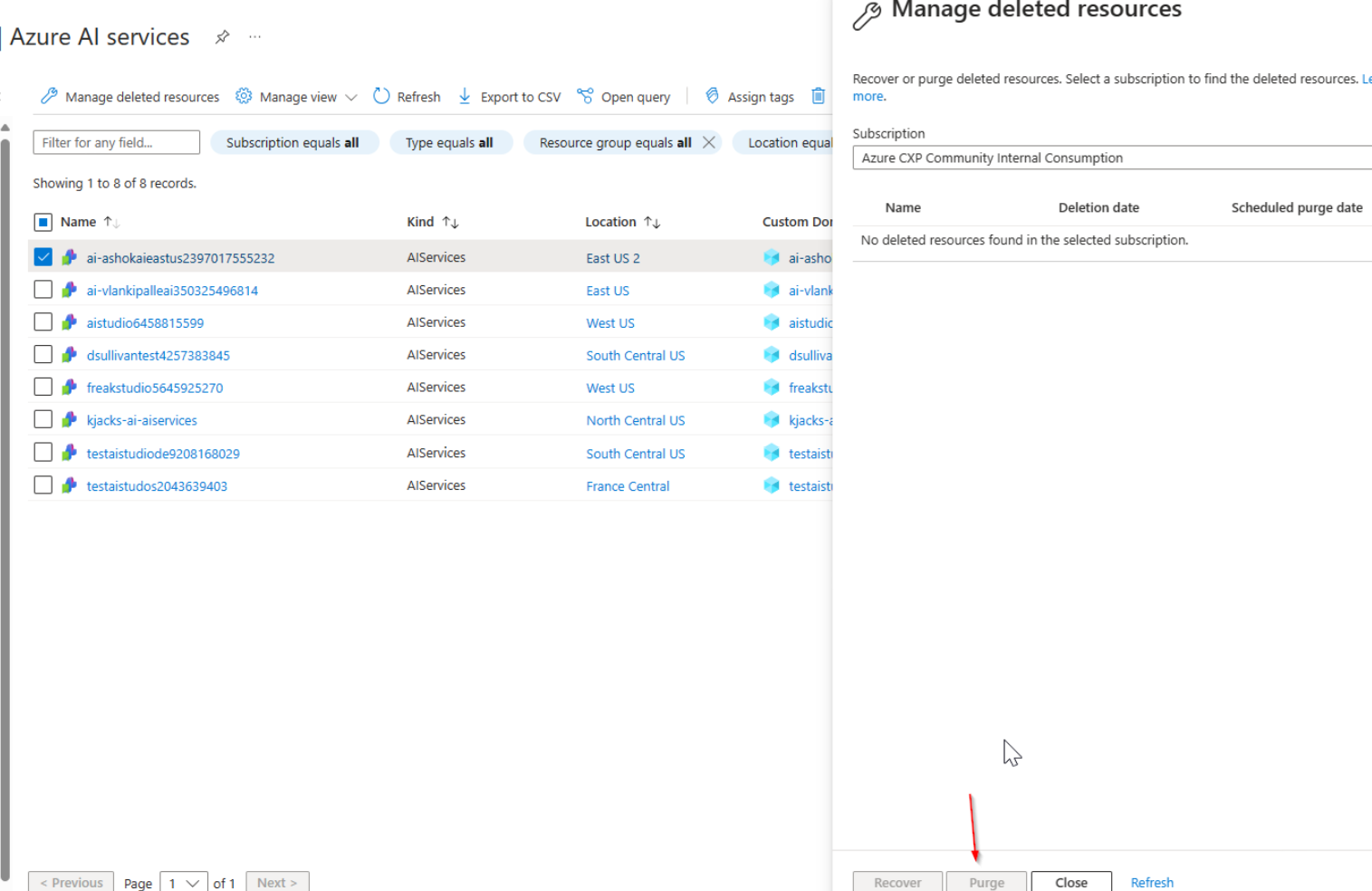Click the AI service icon beside kjacks-ai-aiservices
The width and height of the screenshot is (1372, 891).
(x=70, y=420)
